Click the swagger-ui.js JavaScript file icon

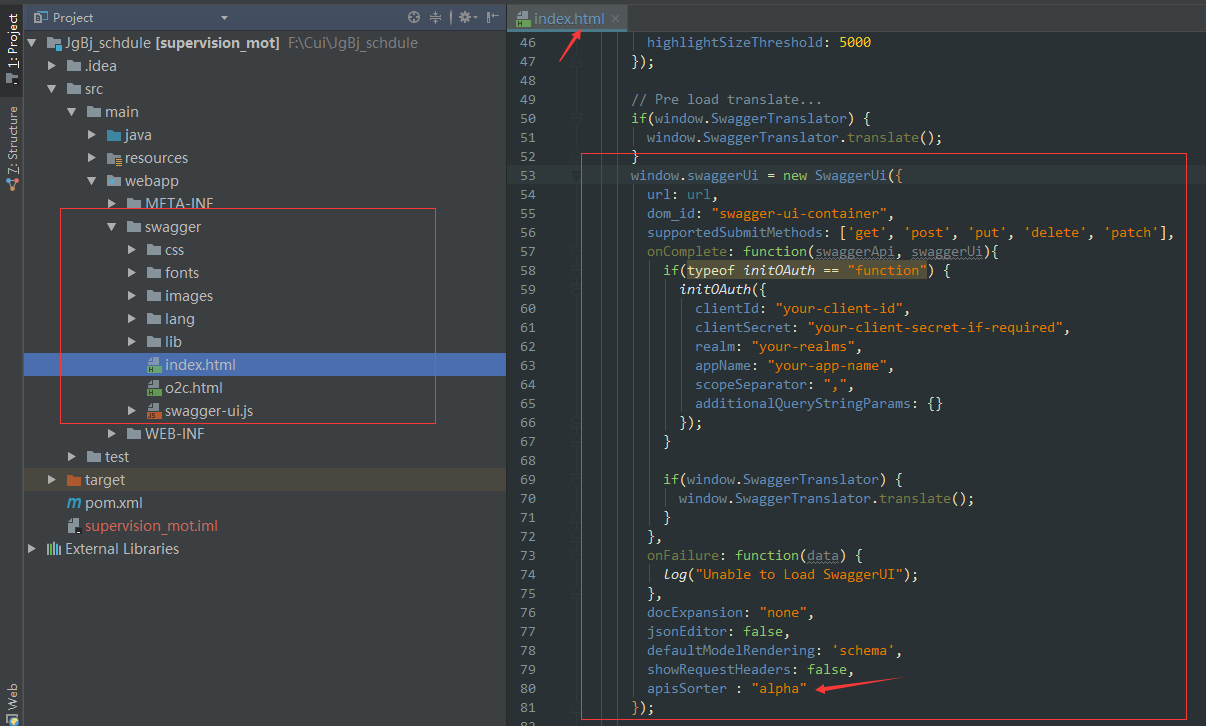154,411
